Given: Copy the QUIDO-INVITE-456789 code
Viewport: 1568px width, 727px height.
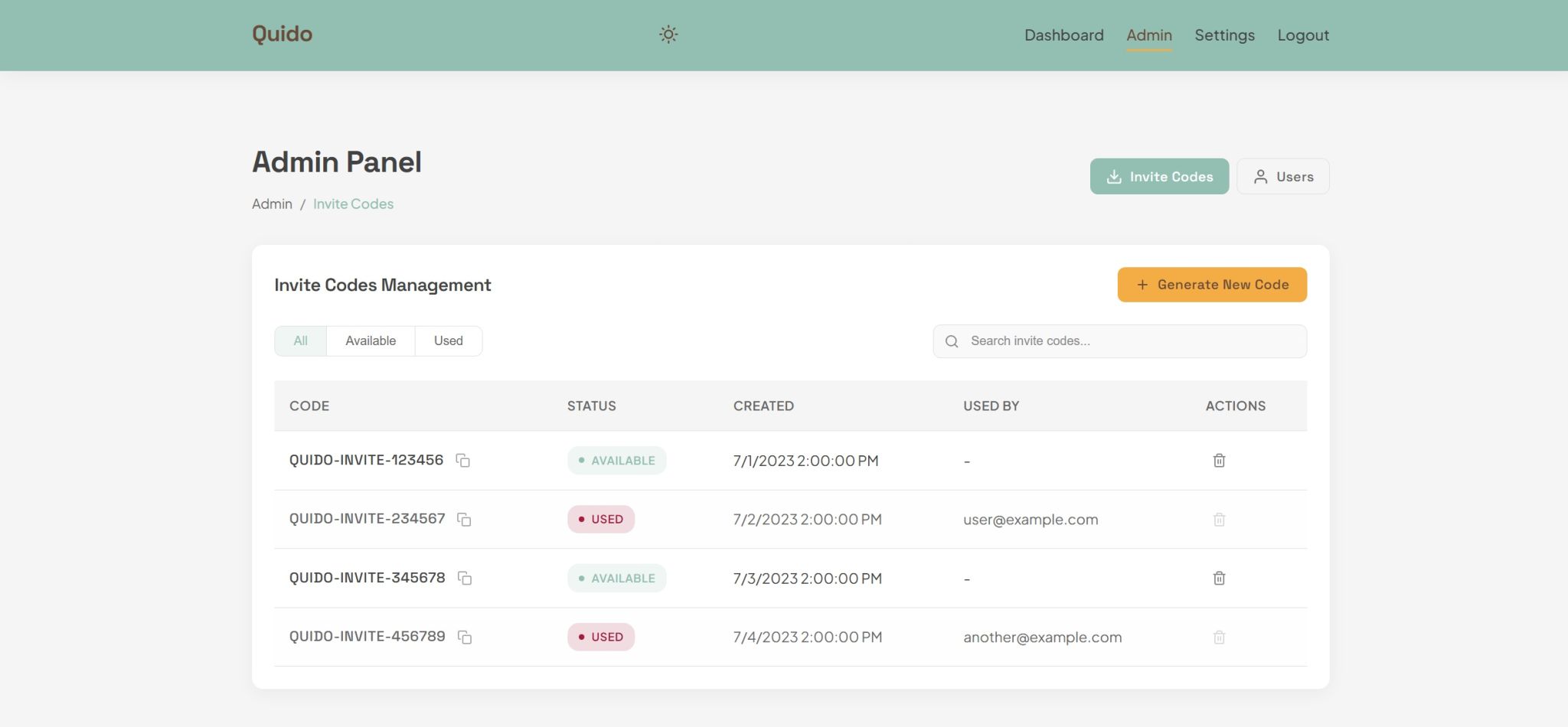Looking at the screenshot, I should (465, 636).
